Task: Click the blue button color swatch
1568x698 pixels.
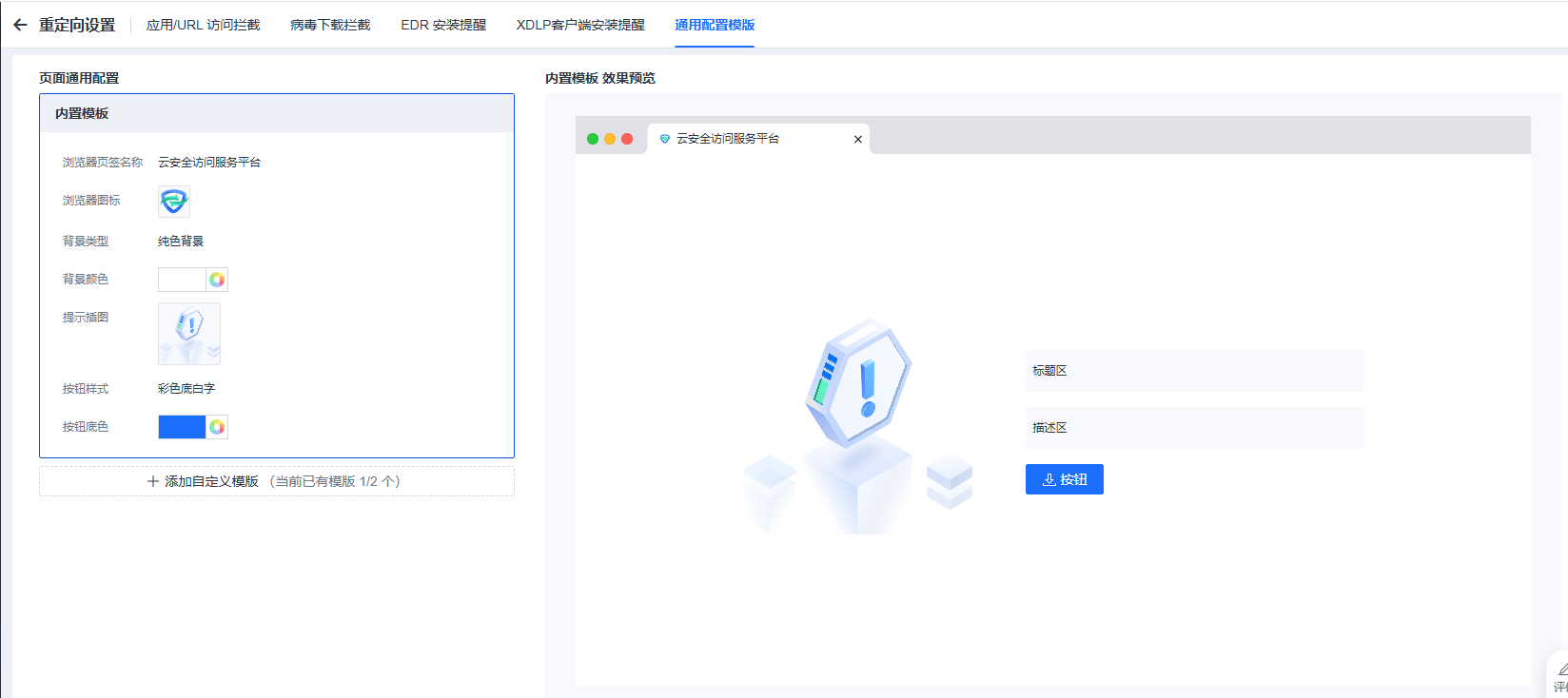Action: tap(182, 427)
